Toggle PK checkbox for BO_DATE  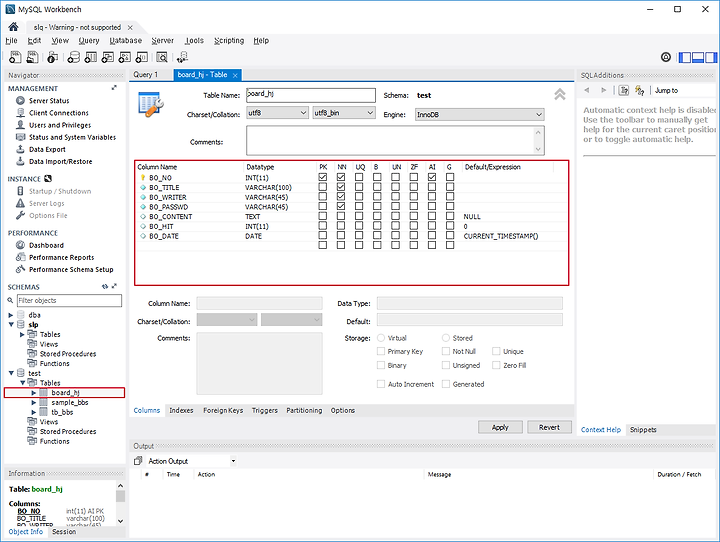point(323,236)
